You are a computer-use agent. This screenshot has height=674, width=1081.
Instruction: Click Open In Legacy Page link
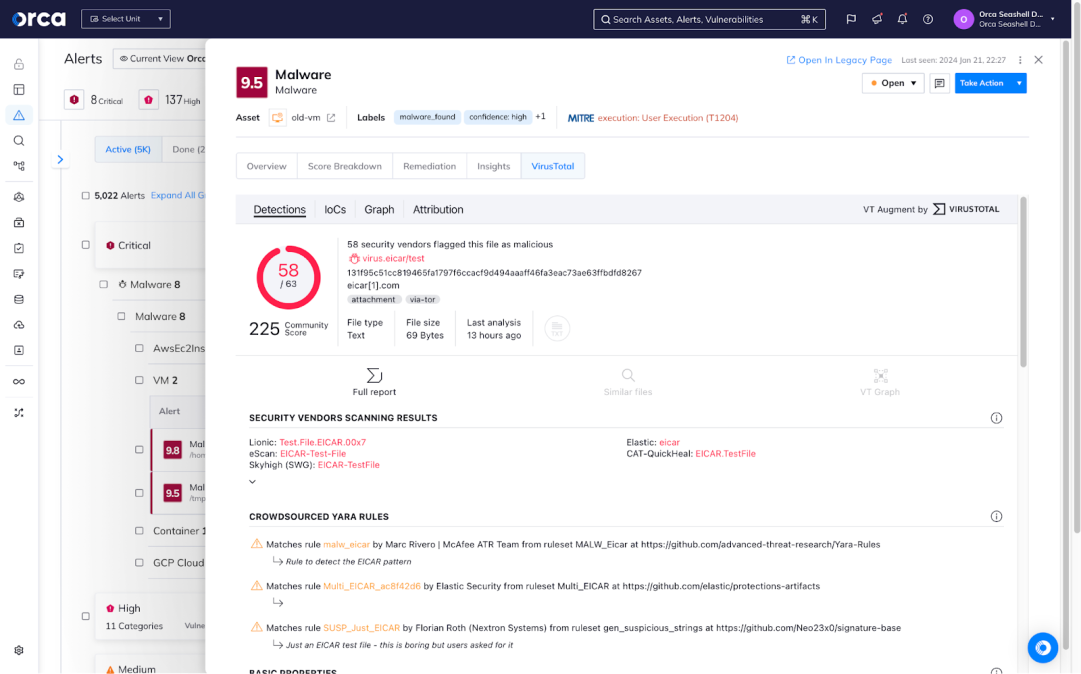coord(839,60)
